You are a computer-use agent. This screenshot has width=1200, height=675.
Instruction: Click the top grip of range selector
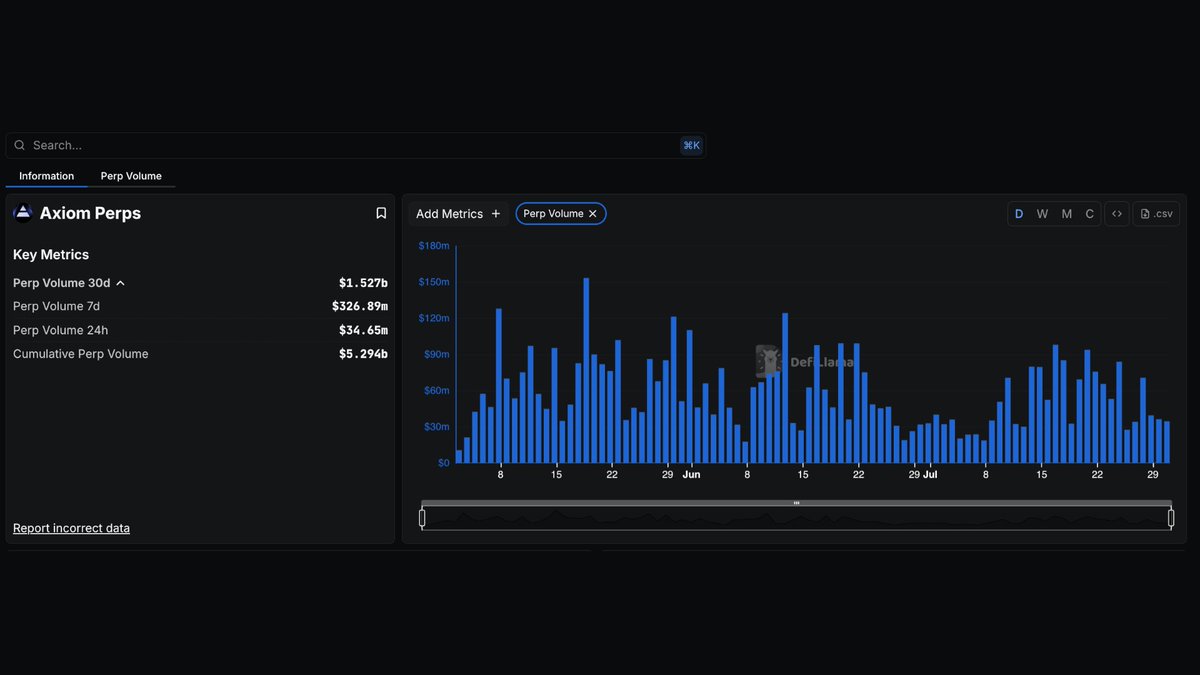click(796, 503)
